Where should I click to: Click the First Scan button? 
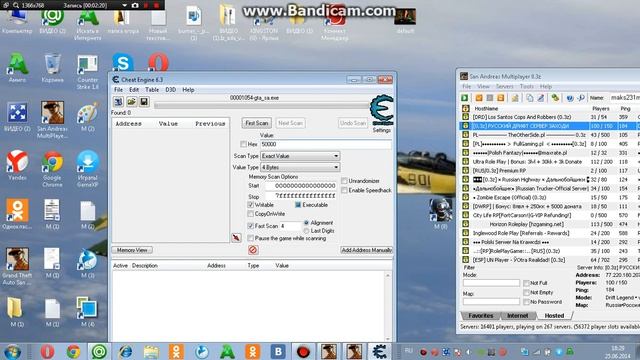256,123
